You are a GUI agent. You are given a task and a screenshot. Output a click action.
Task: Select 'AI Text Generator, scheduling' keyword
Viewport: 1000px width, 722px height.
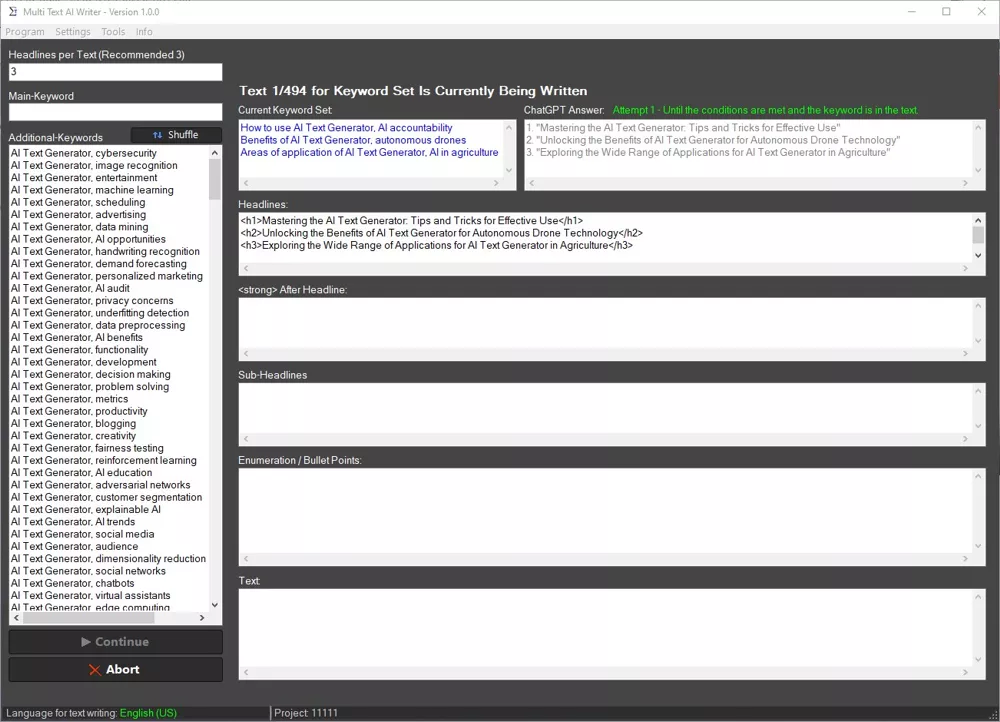coord(78,202)
